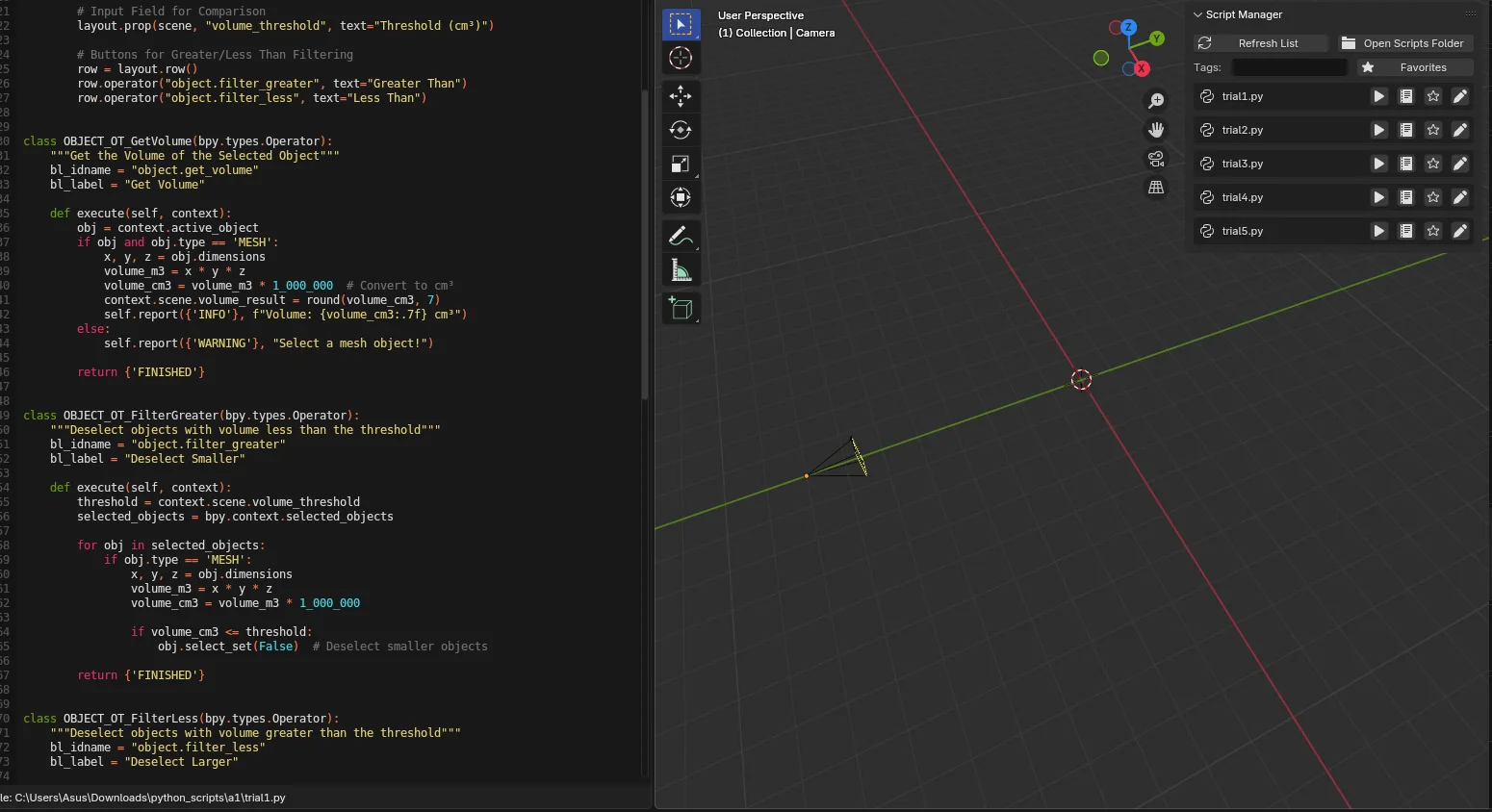Click the 'User Perspective' viewport label
Image resolution: width=1492 pixels, height=812 pixels.
click(760, 15)
